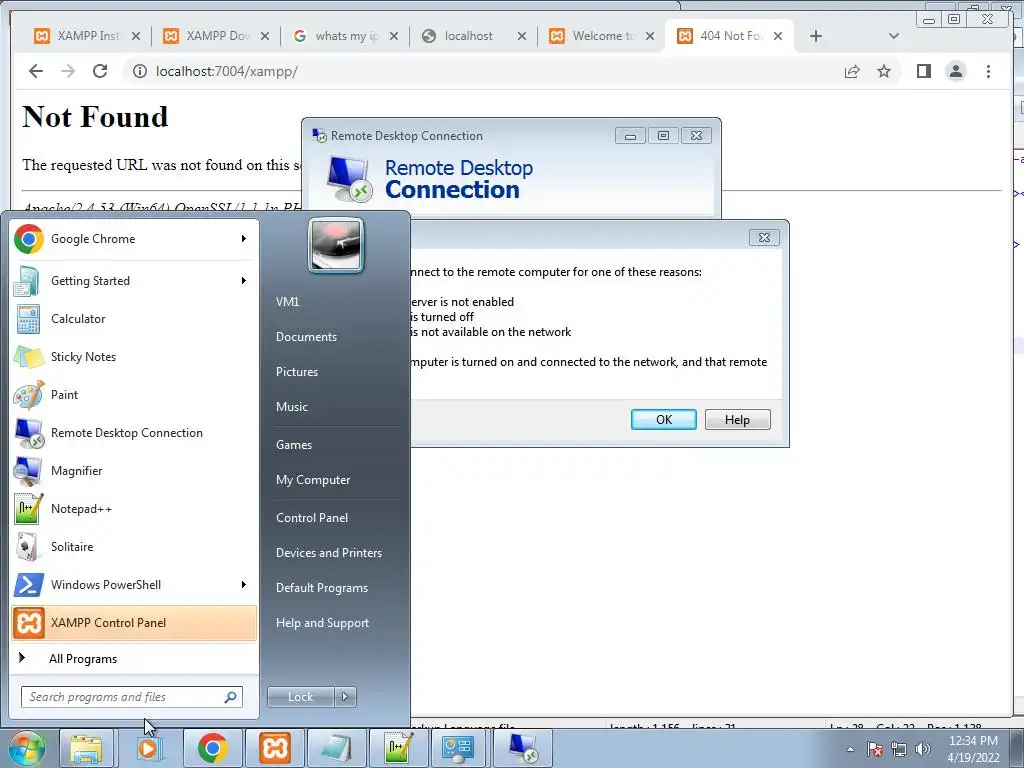Open Notepad++ from Start menu
The height and width of the screenshot is (768, 1024).
(x=134, y=509)
